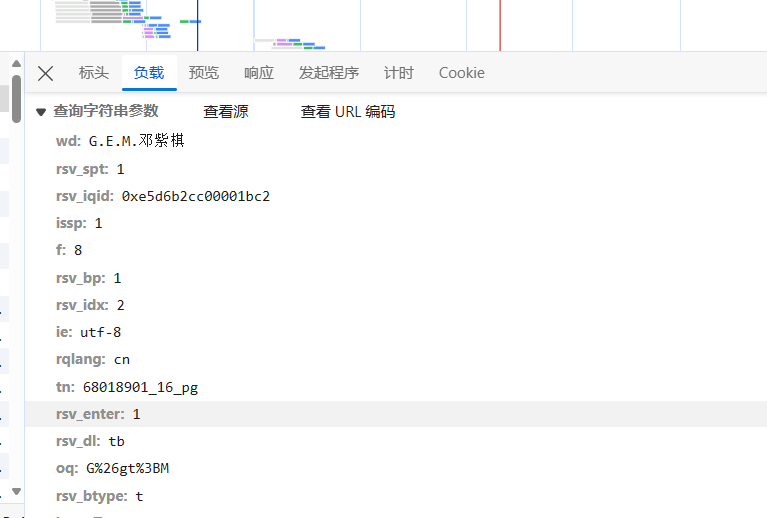The width and height of the screenshot is (767, 518).
Task: Select the rsv_idx parameter row
Action: pyautogui.click(x=396, y=305)
